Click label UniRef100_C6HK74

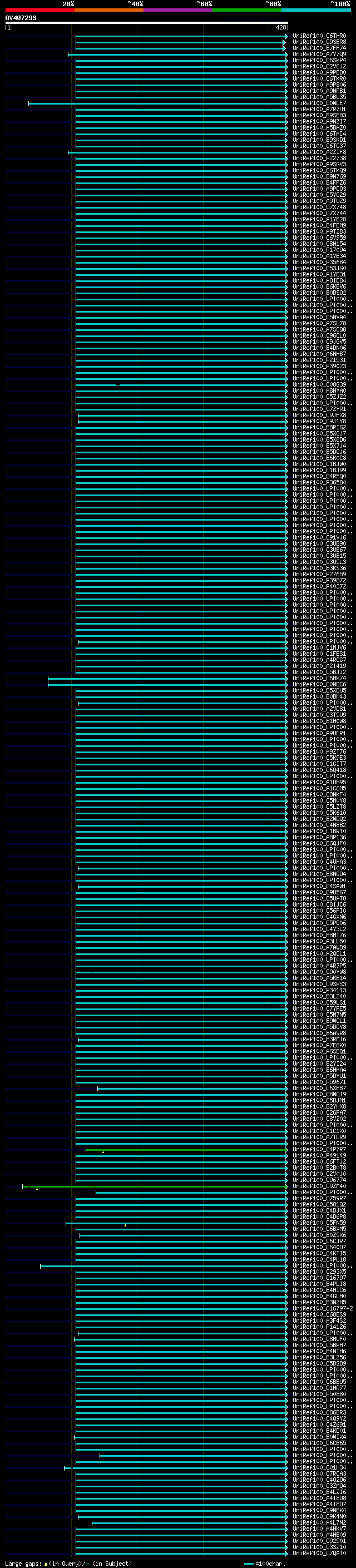tap(319, 679)
